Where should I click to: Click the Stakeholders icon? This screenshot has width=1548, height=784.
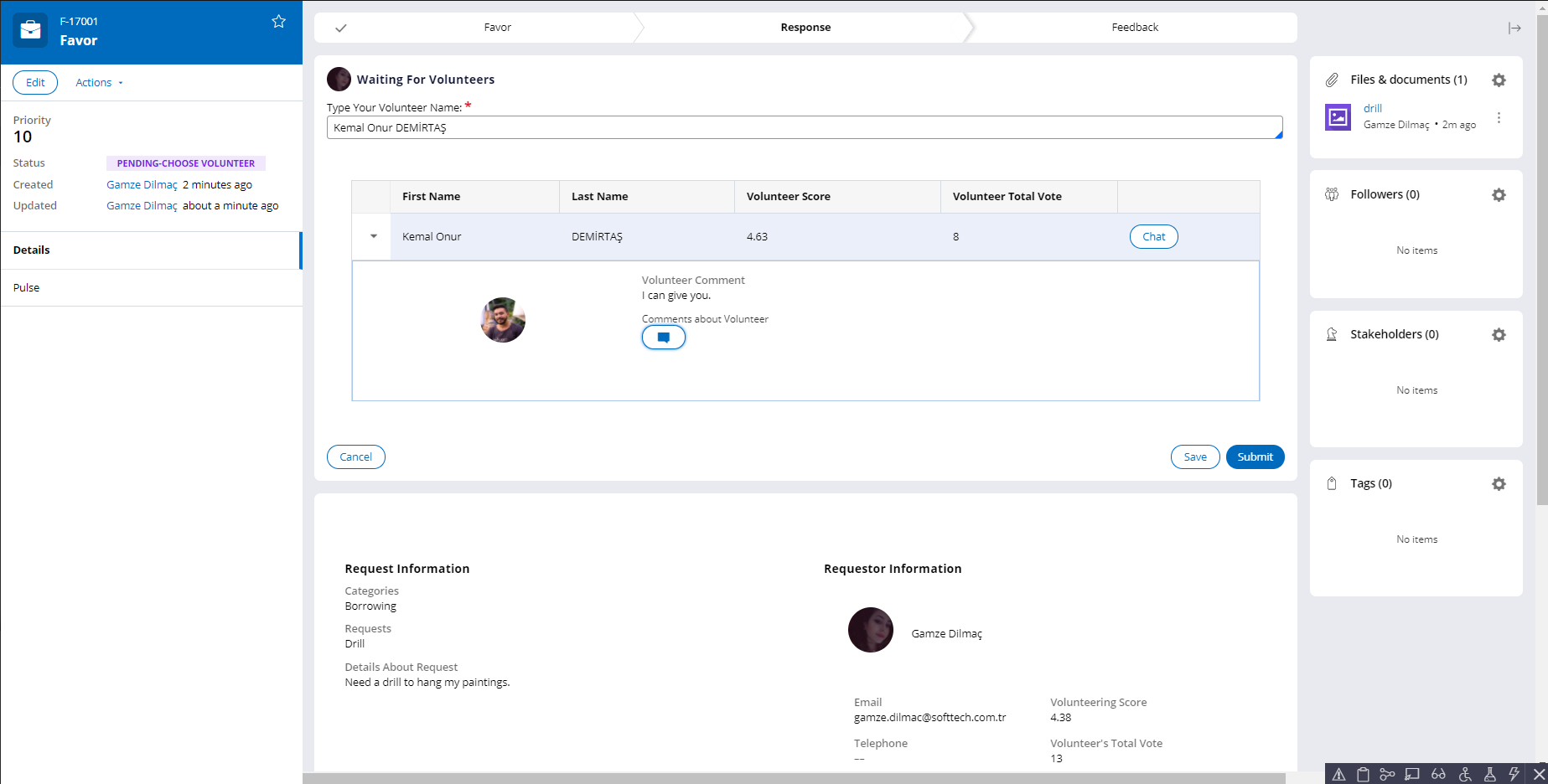(x=1332, y=335)
